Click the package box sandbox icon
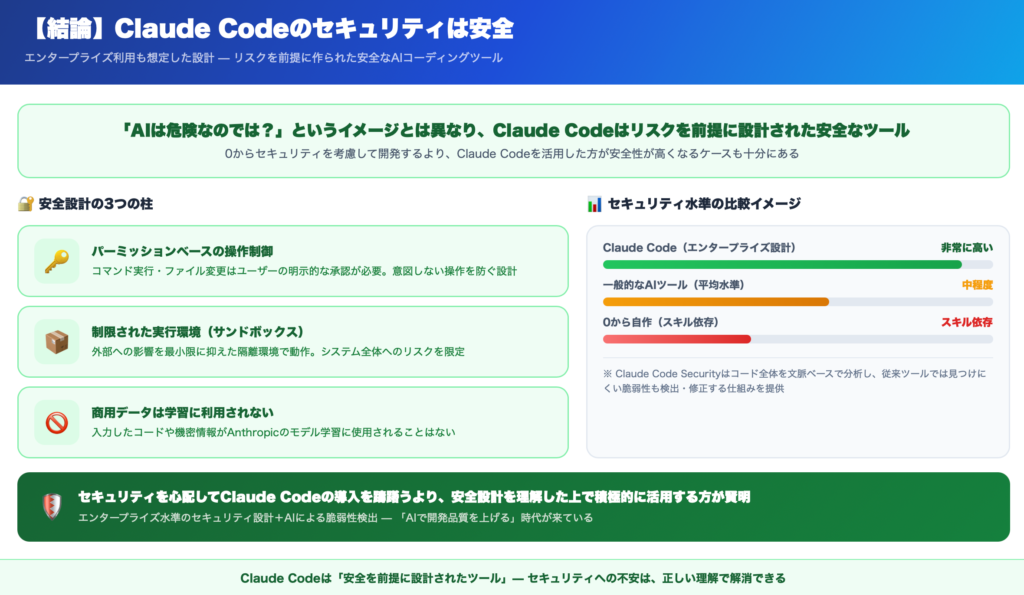Screen dimensions: 1024x595 tap(56, 342)
